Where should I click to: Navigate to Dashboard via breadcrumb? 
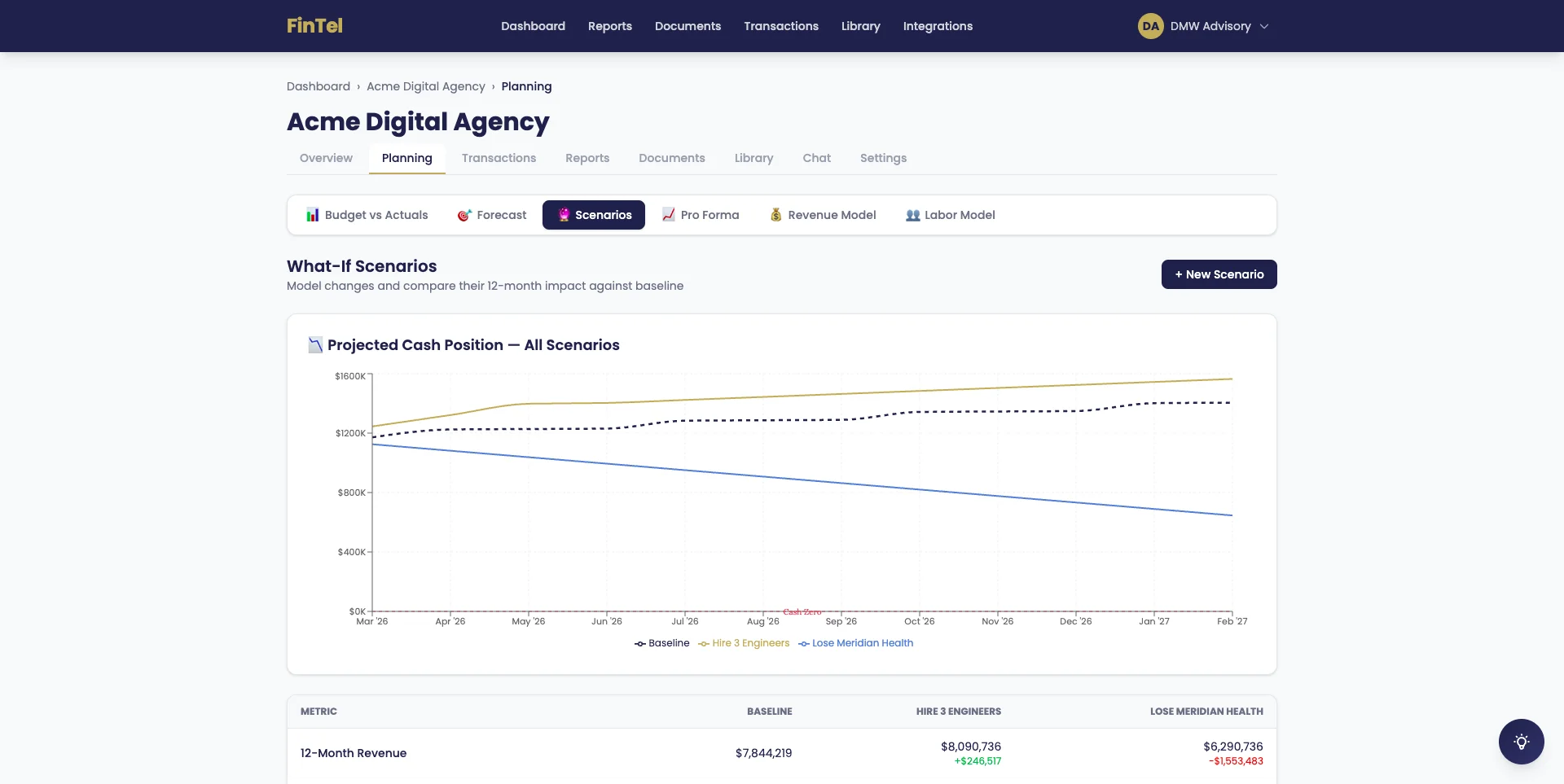[318, 86]
